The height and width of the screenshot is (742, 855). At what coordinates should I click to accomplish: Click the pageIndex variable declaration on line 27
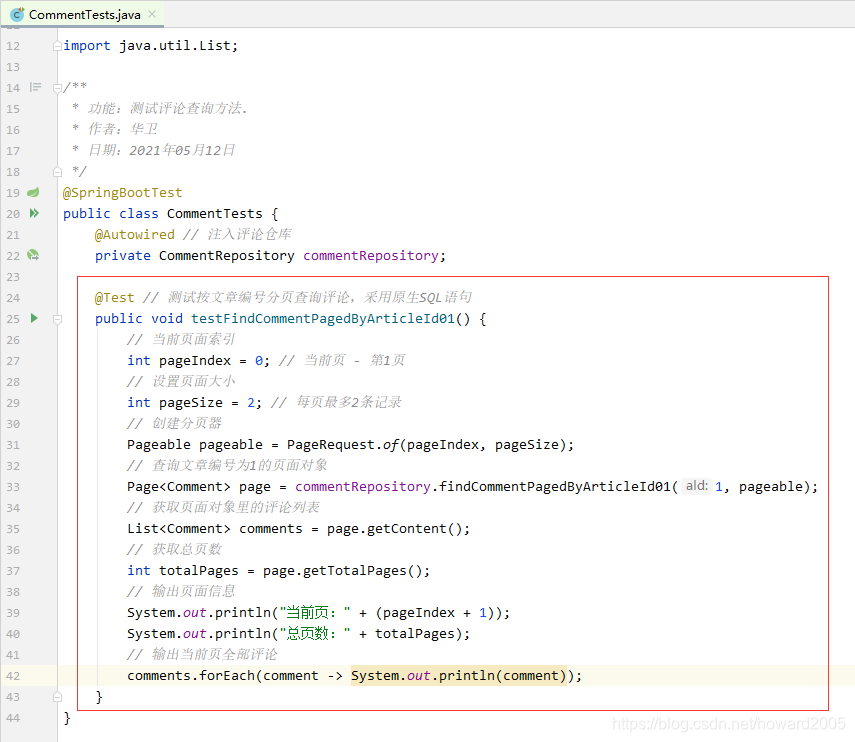coord(195,361)
